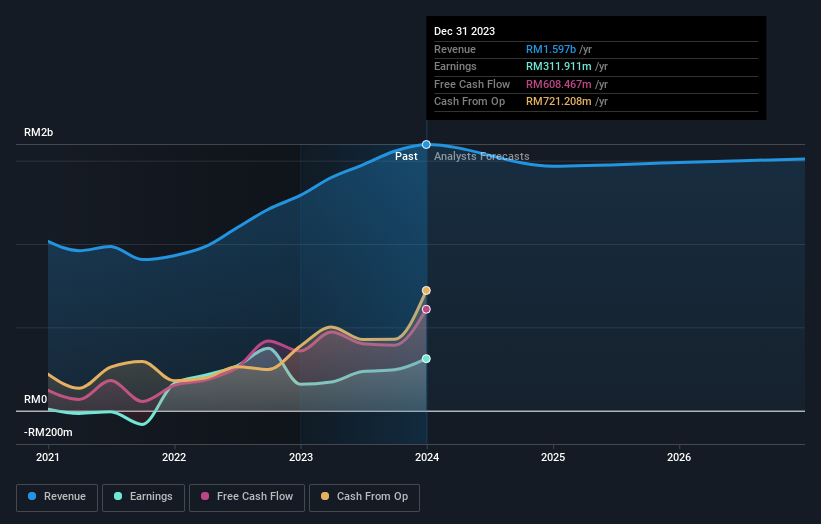
Task: Click the 2023 x-axis label
Action: tap(301, 457)
